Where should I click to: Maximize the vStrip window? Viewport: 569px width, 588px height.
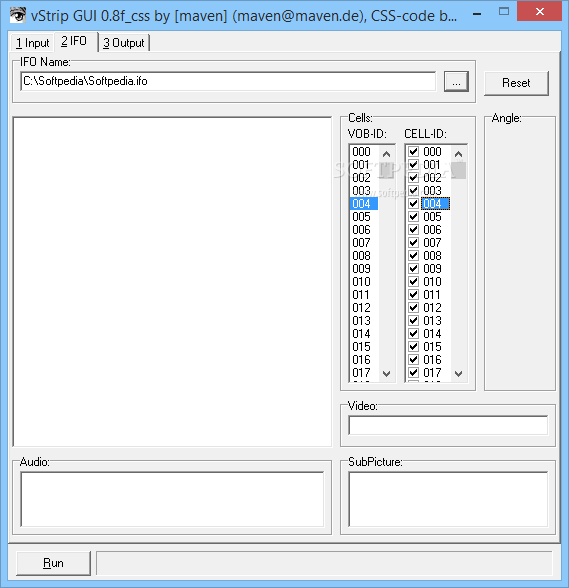504,12
